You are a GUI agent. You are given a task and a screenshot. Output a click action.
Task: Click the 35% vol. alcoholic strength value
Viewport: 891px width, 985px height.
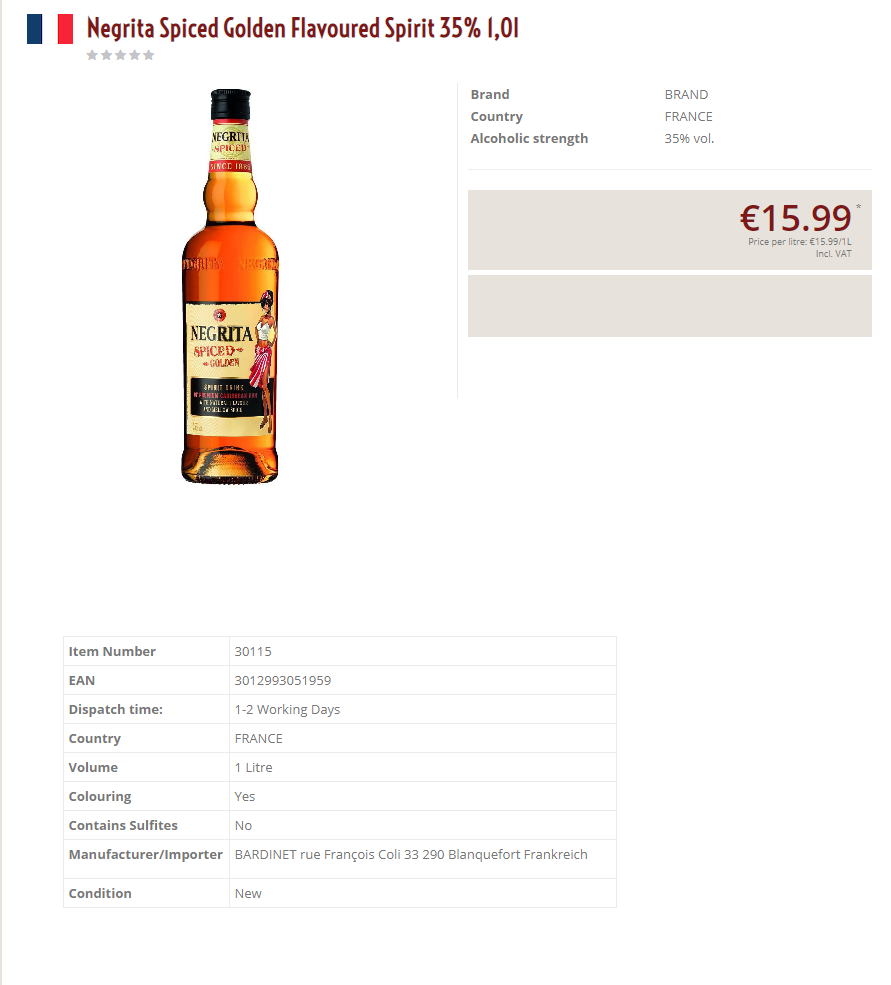pos(689,138)
